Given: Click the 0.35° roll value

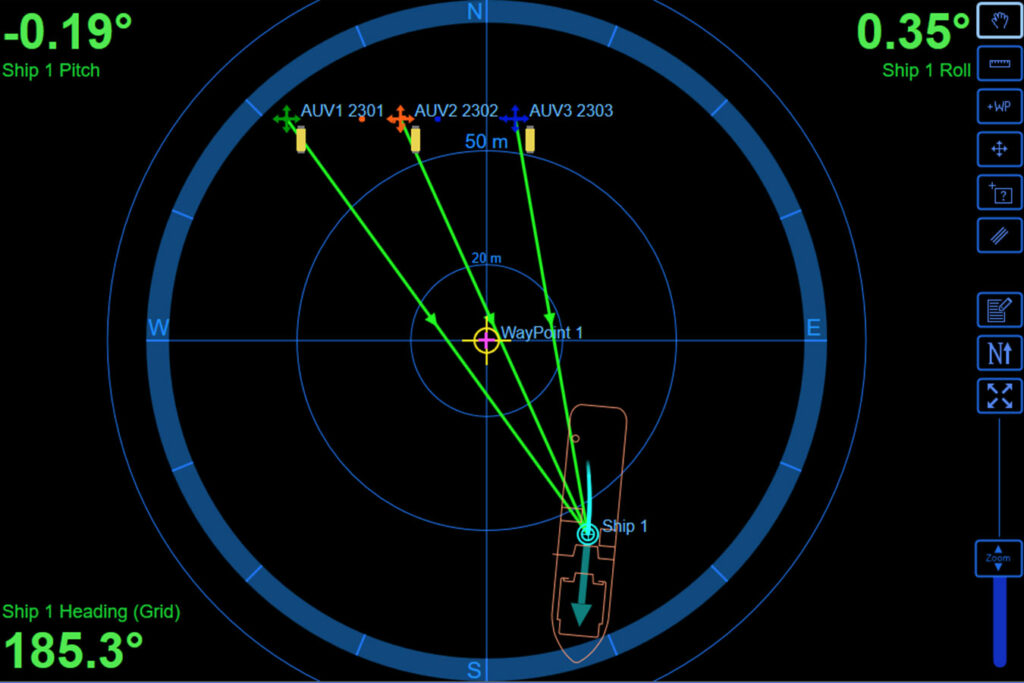Looking at the screenshot, I should pyautogui.click(x=913, y=31).
